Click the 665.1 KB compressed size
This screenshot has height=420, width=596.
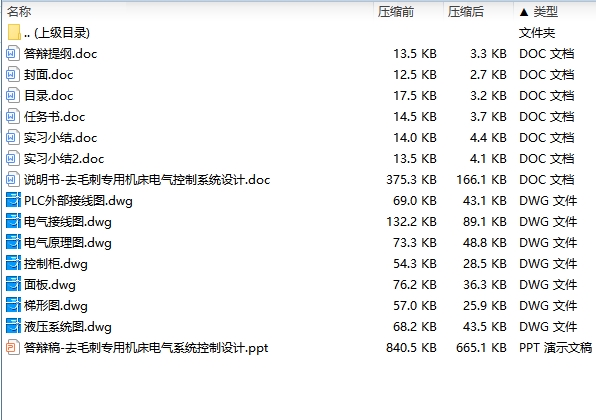[x=482, y=347]
